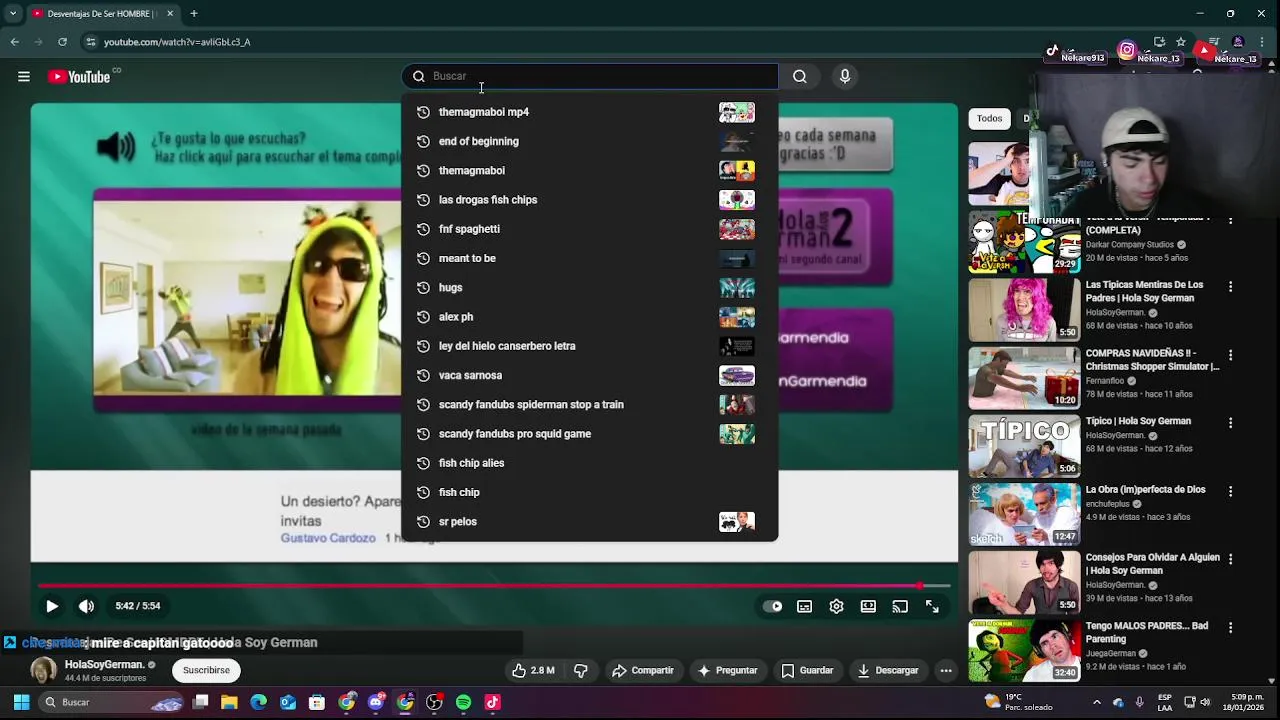Bookmark this page with star icon

click(x=1181, y=42)
